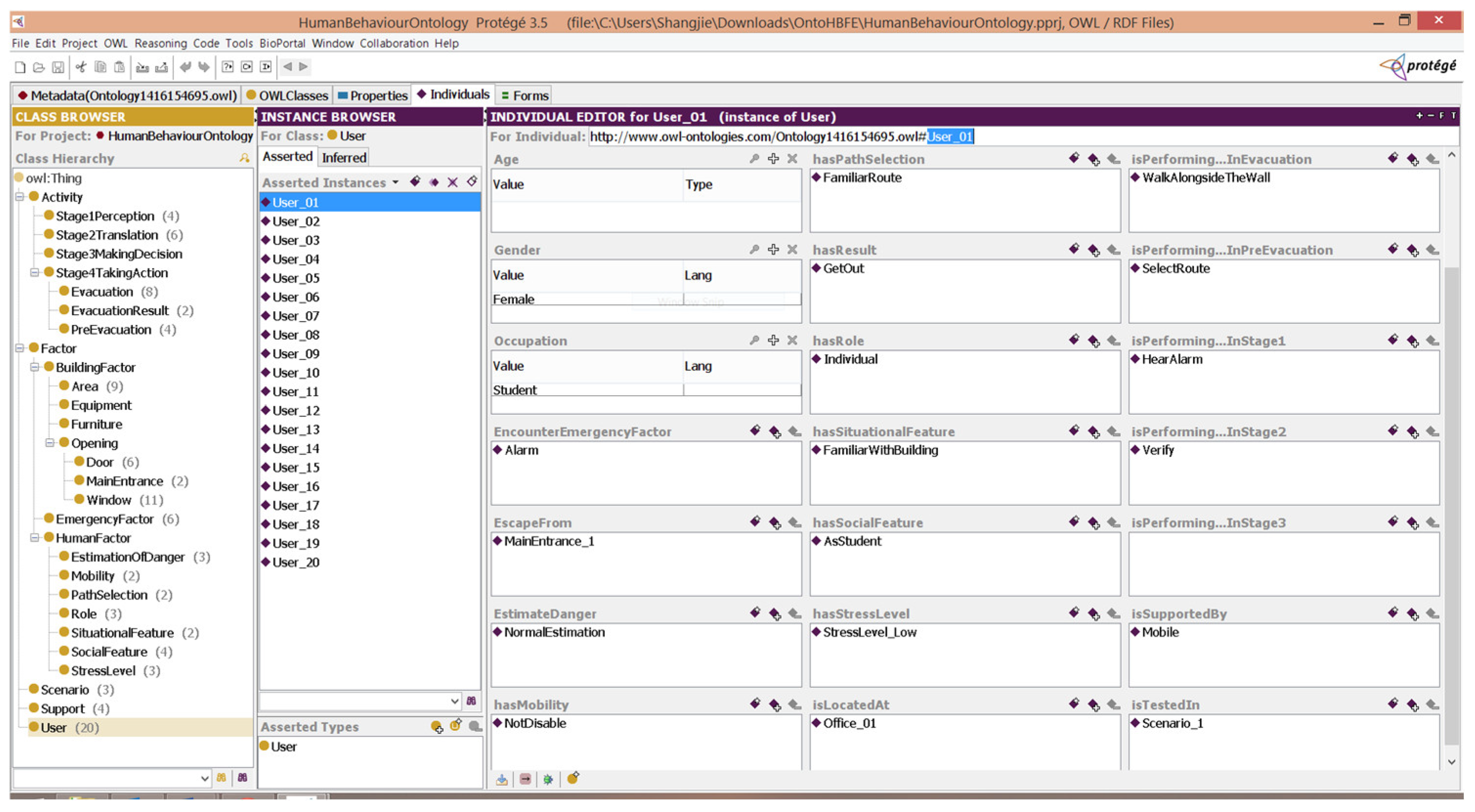Open Asserted Instances dropdown arrow
This screenshot has height=812, width=1475.
pyautogui.click(x=396, y=183)
